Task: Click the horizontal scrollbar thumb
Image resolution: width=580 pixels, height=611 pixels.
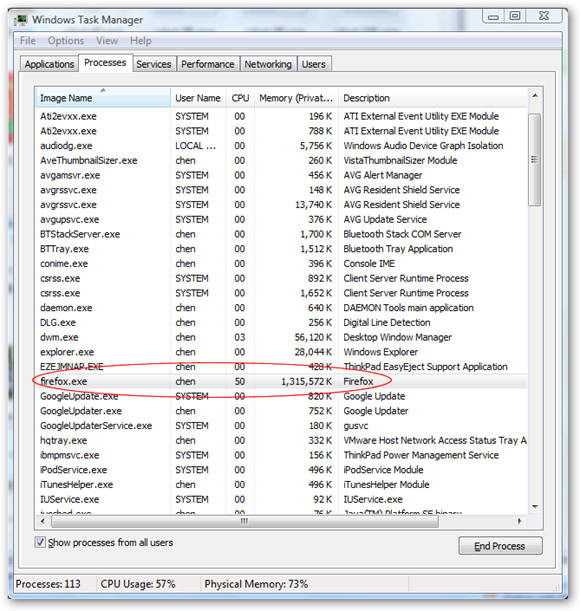Action: 245,521
